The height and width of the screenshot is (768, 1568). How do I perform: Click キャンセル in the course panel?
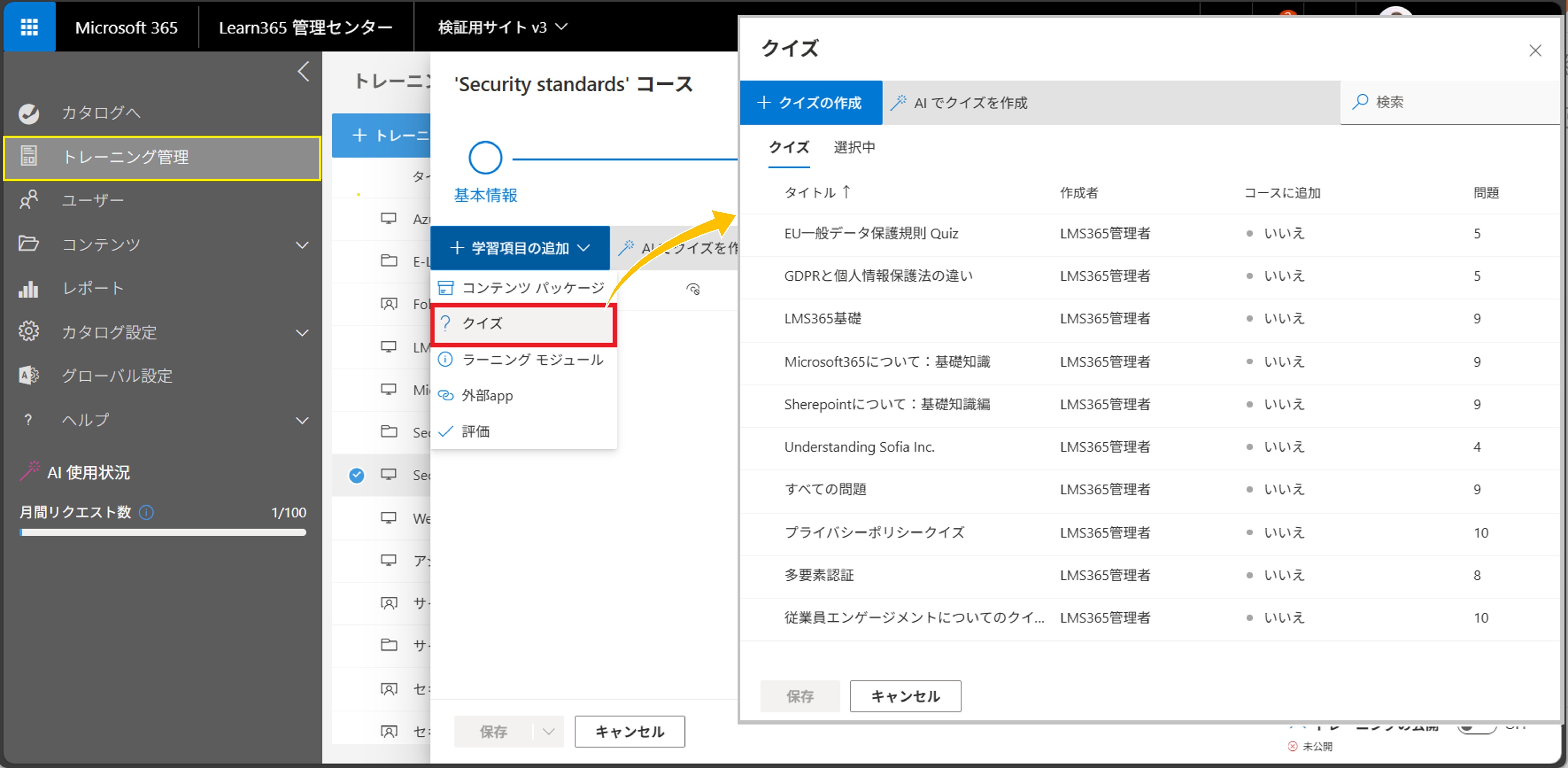point(629,731)
